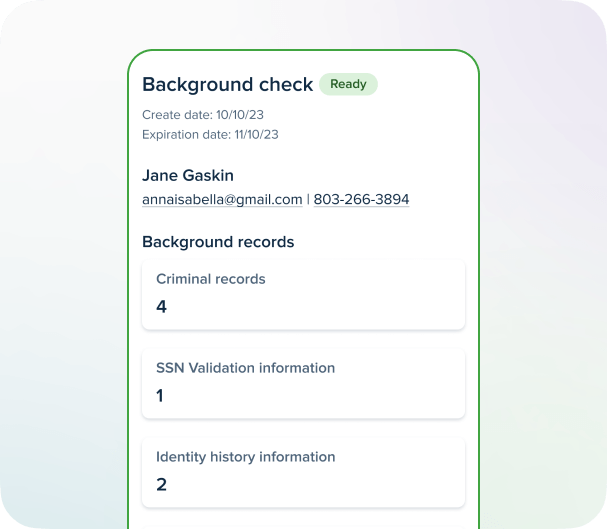Click the Background check title
The width and height of the screenshot is (607, 529).
pos(227,85)
